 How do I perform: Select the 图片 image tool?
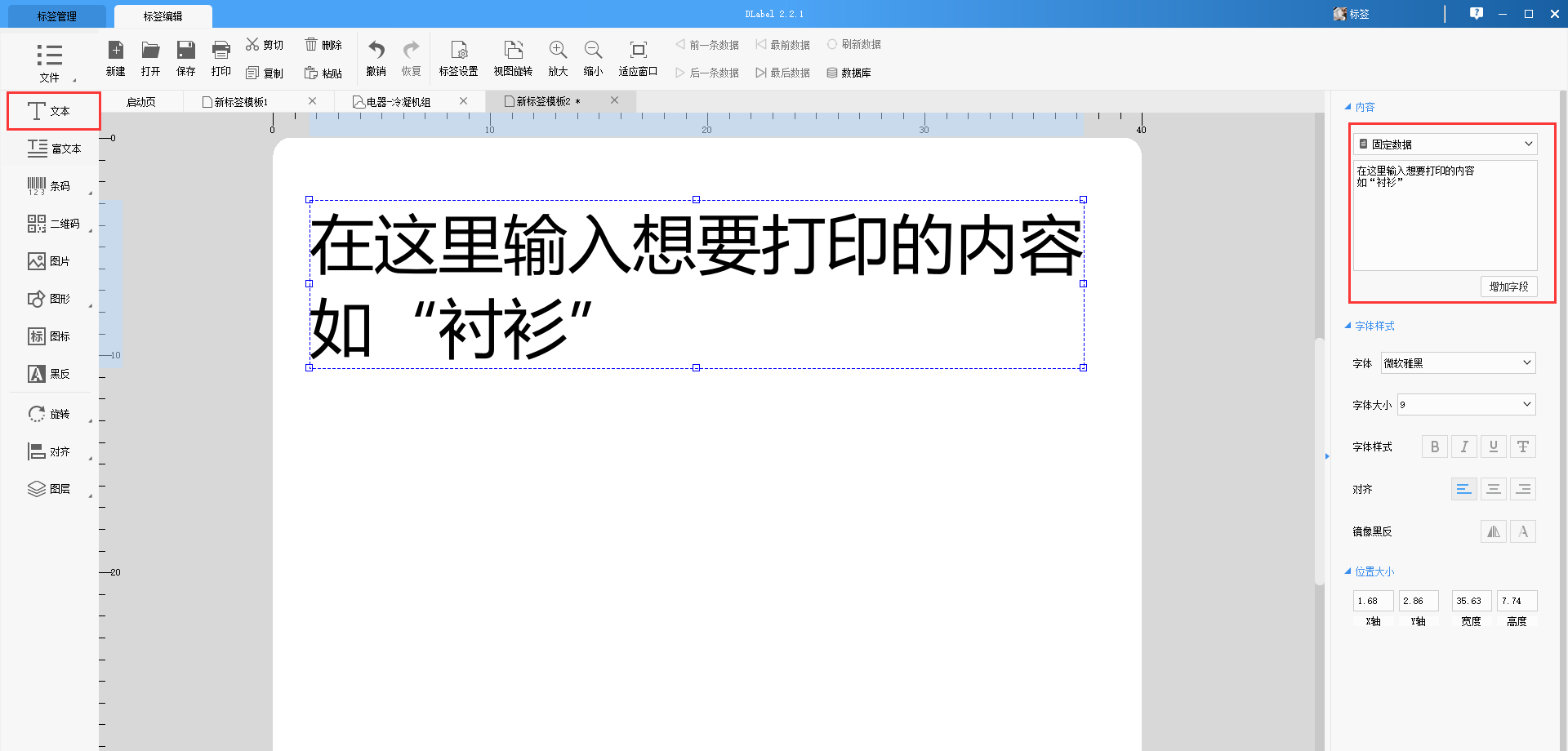[x=49, y=261]
